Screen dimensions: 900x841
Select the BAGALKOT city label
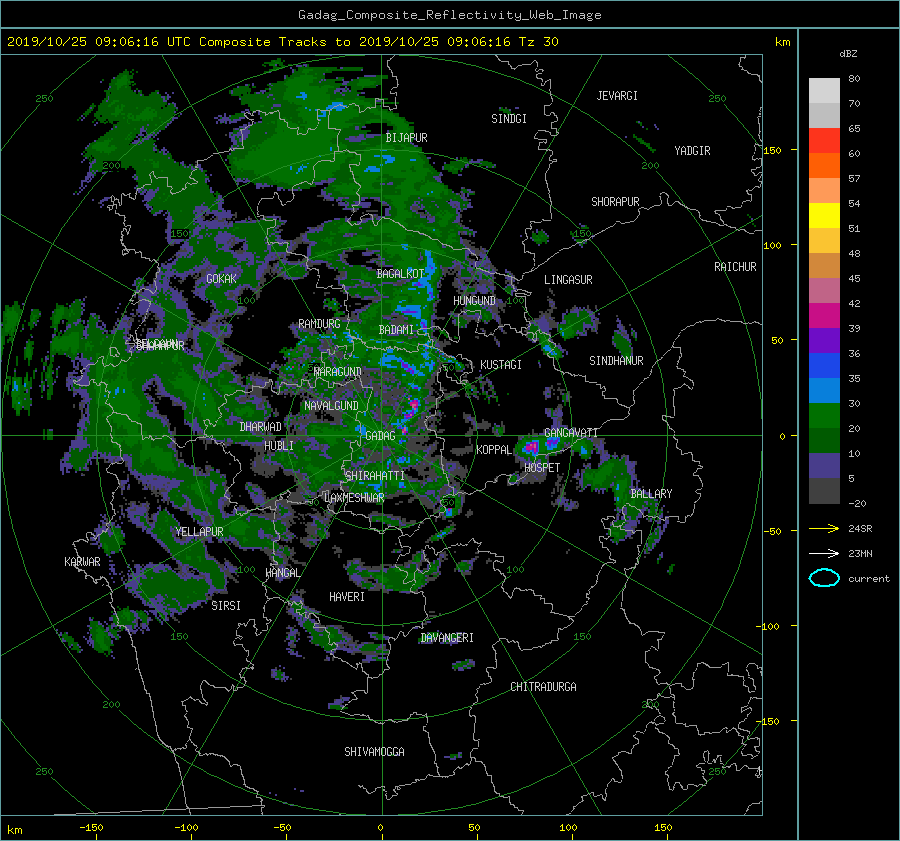pyautogui.click(x=400, y=274)
